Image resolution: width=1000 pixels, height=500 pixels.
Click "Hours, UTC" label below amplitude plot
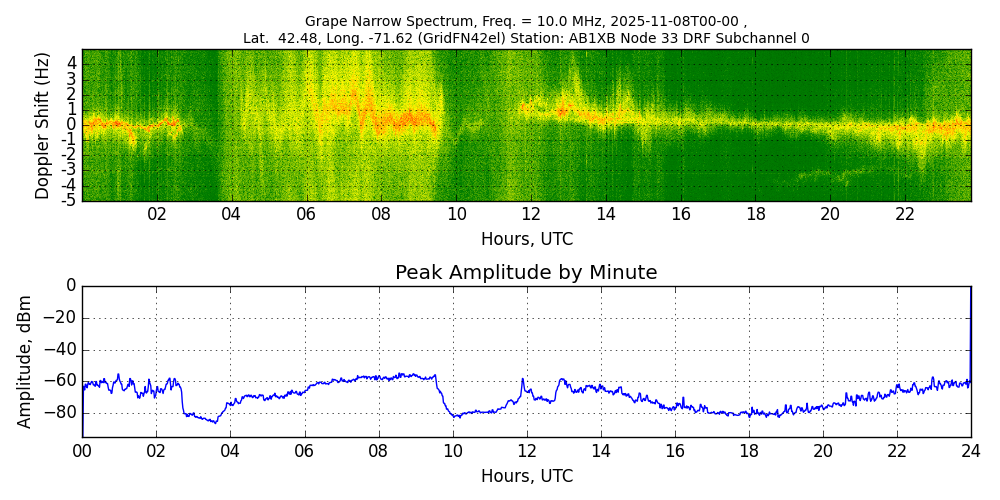point(526,476)
